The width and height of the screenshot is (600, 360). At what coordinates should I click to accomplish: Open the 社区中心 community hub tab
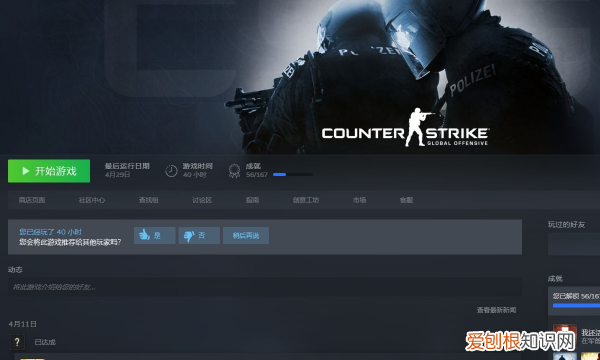tap(92, 200)
